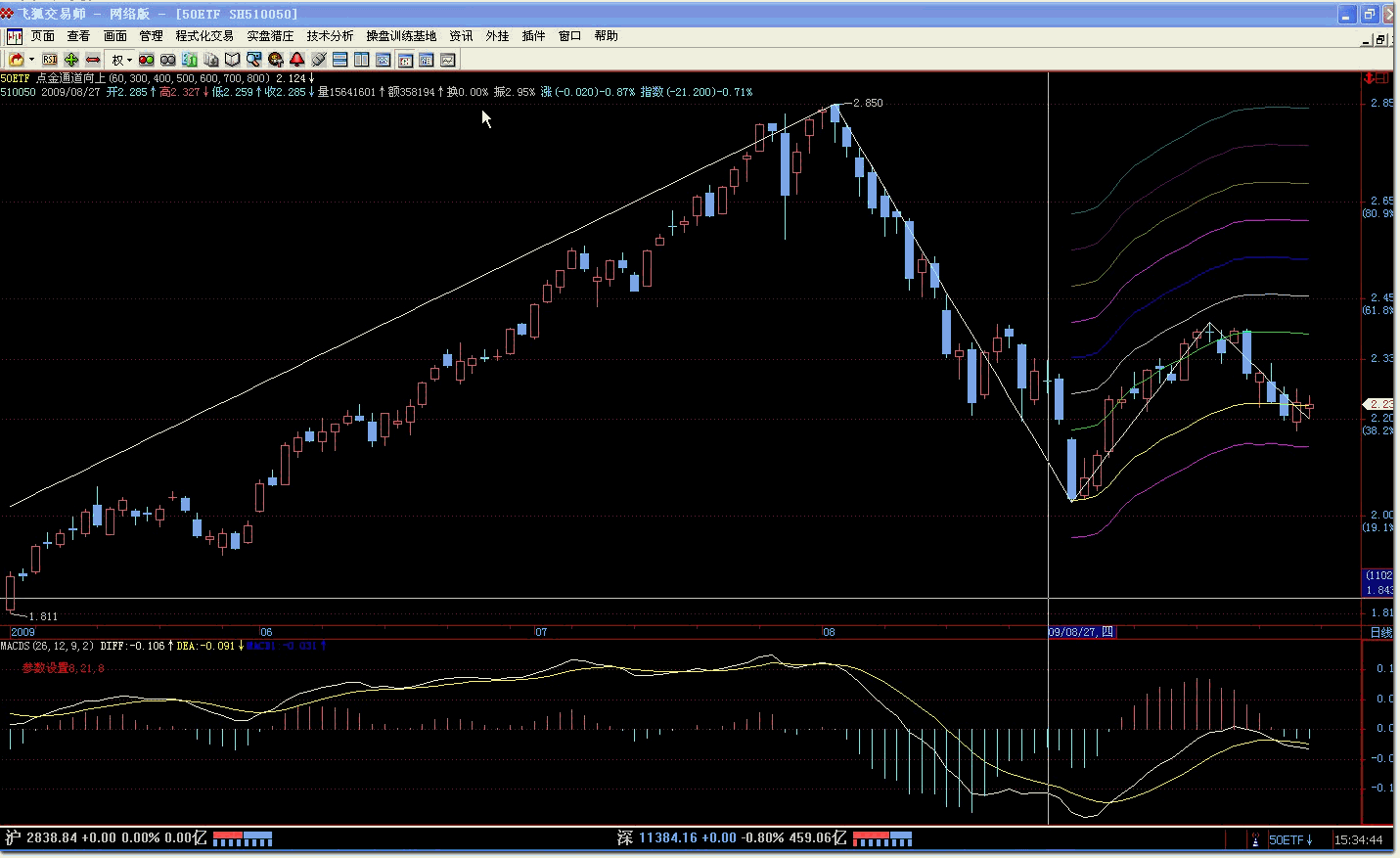This screenshot has width=1400, height=858.
Task: Click the 1.811 low price label
Action: click(43, 616)
